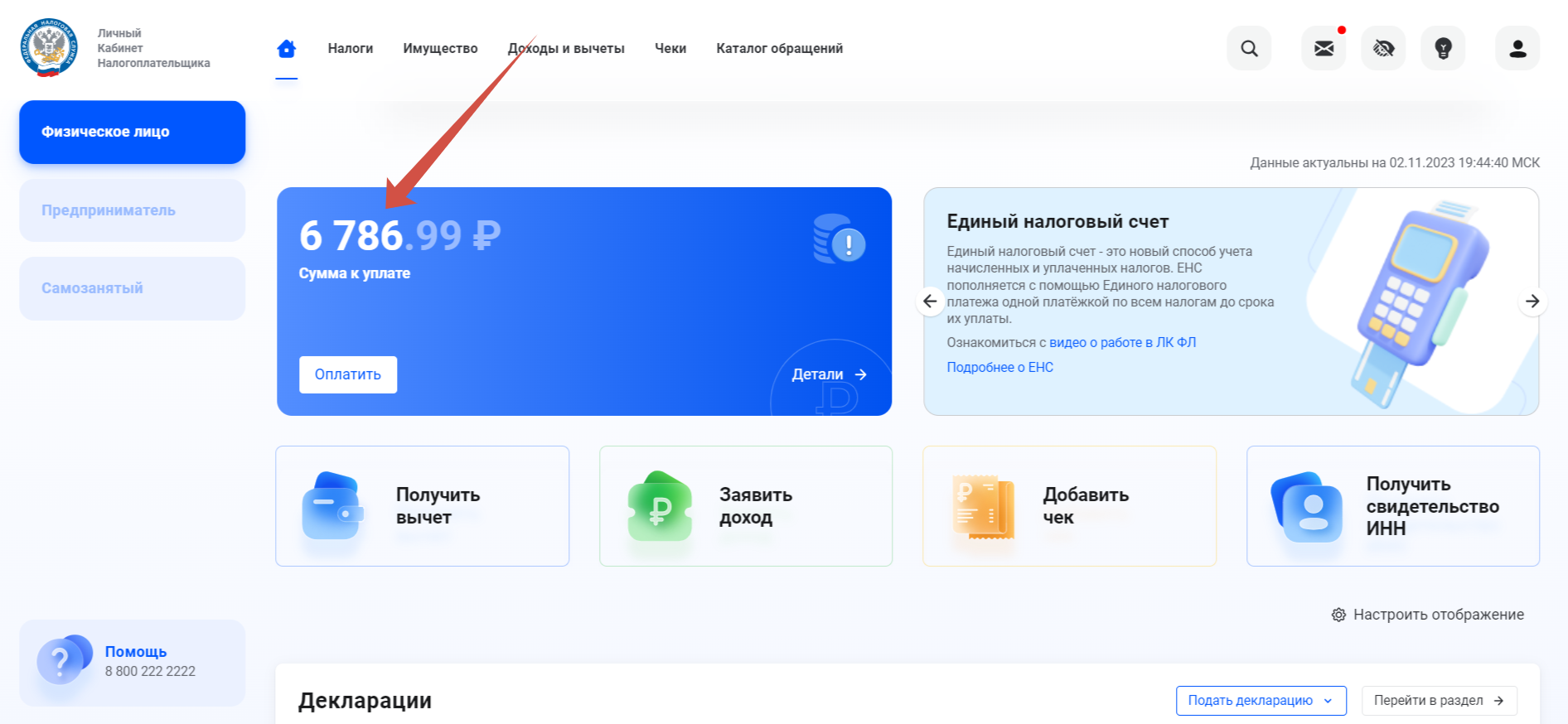Open Каталог обращений menu
Screen dimensions: 1568x724
[780, 49]
